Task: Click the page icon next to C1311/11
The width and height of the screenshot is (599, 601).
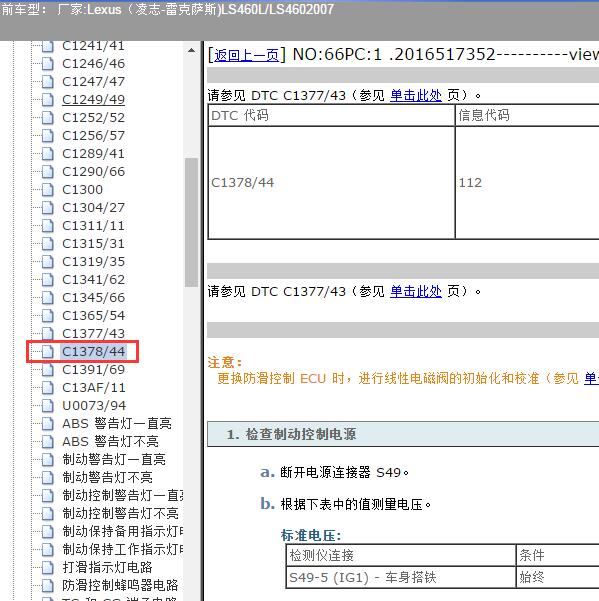Action: point(48,226)
